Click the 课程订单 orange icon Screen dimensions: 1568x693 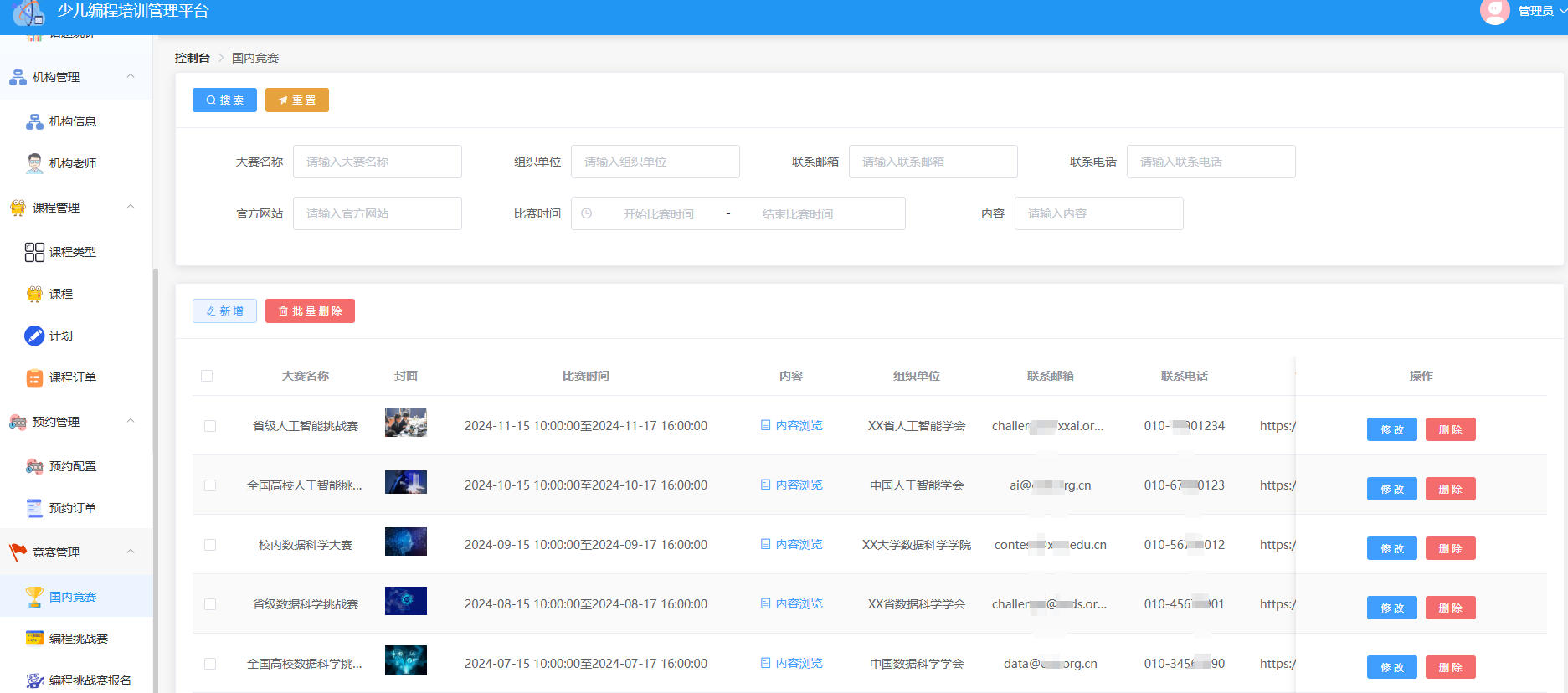coord(34,377)
